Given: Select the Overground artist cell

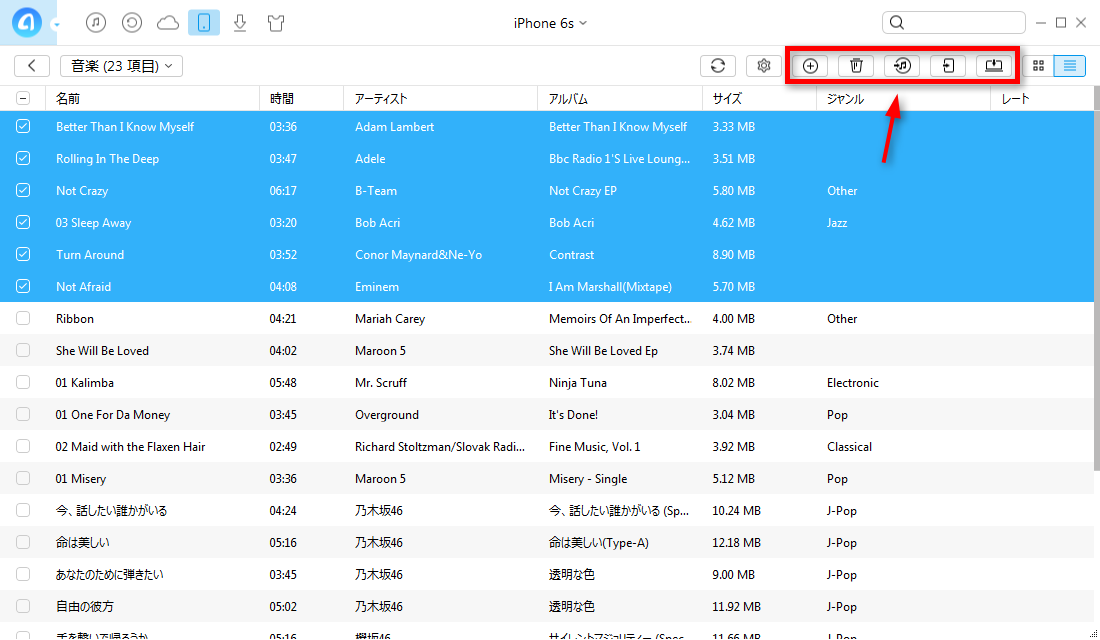Looking at the screenshot, I should 387,415.
